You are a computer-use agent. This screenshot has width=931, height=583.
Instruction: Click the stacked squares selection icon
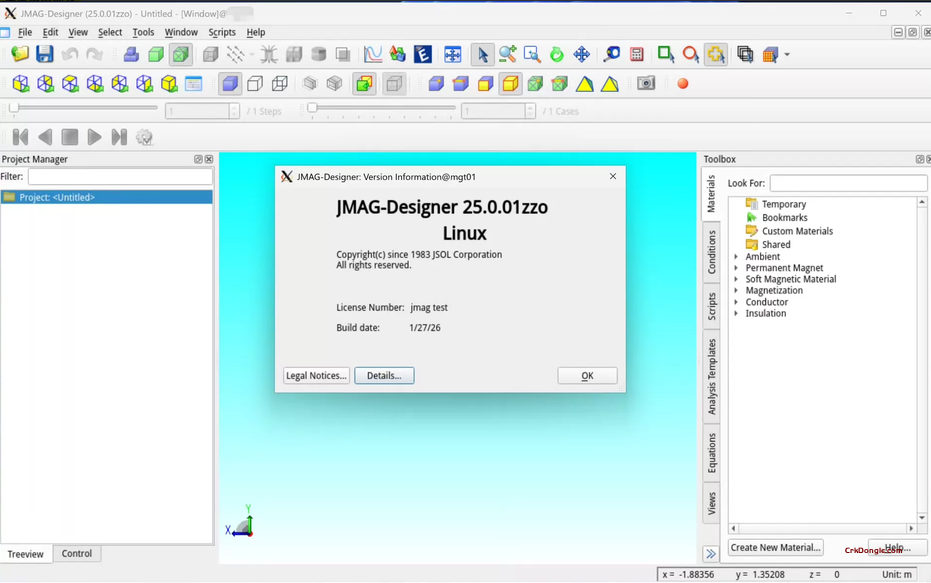tap(745, 55)
